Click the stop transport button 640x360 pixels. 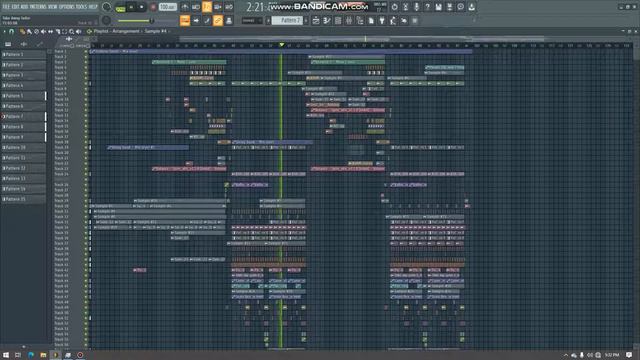142,7
